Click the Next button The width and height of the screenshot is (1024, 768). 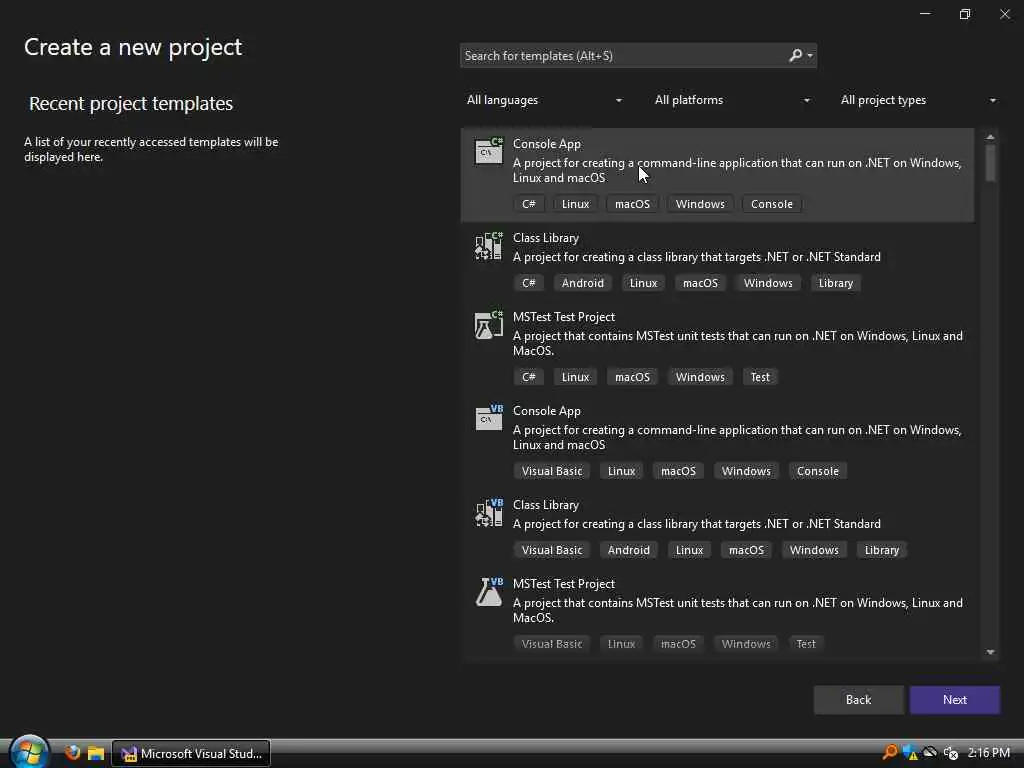click(955, 699)
